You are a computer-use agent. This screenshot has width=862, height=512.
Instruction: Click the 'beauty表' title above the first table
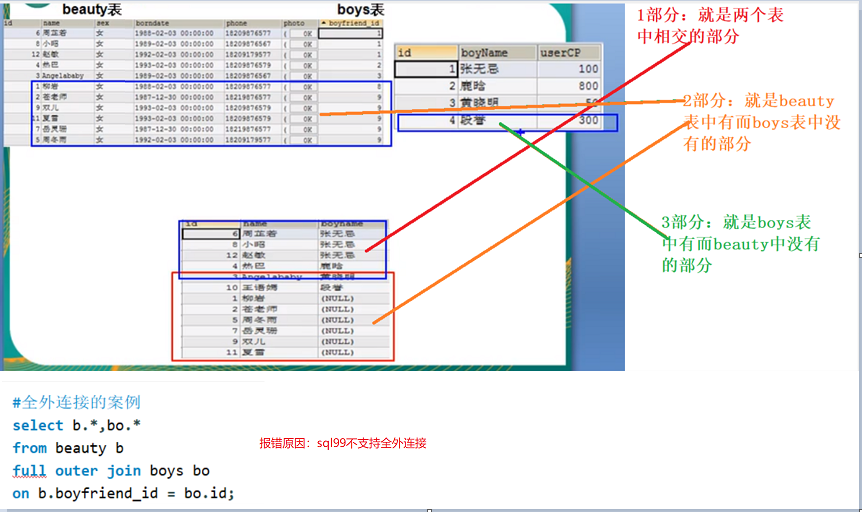(92, 10)
